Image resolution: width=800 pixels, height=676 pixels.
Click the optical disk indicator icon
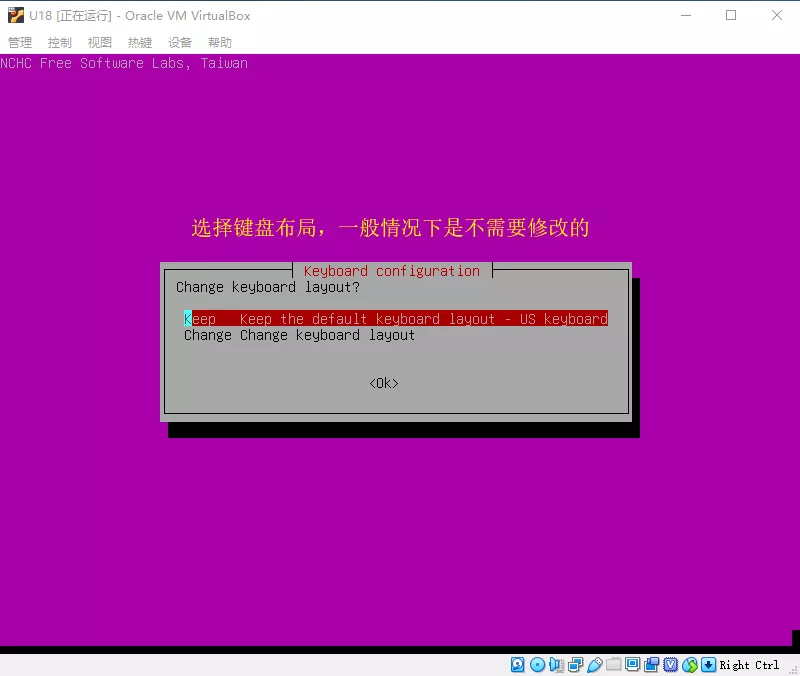pos(537,665)
